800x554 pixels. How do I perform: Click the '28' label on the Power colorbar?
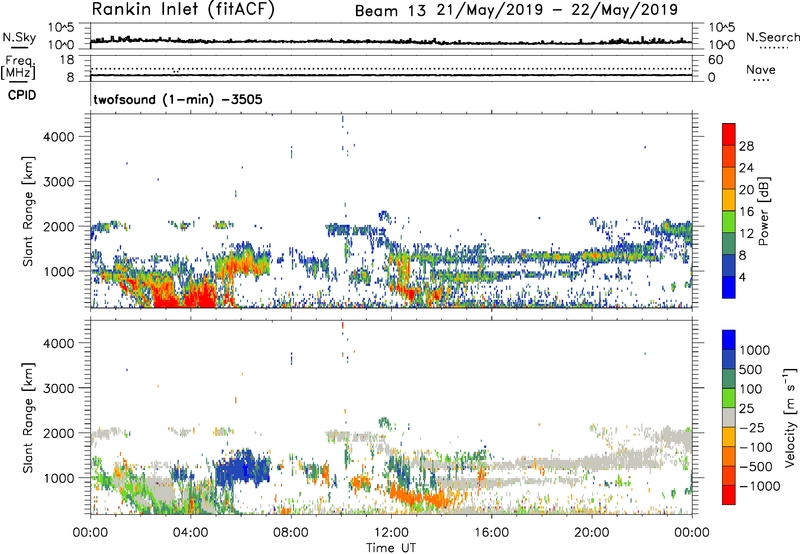coord(746,146)
